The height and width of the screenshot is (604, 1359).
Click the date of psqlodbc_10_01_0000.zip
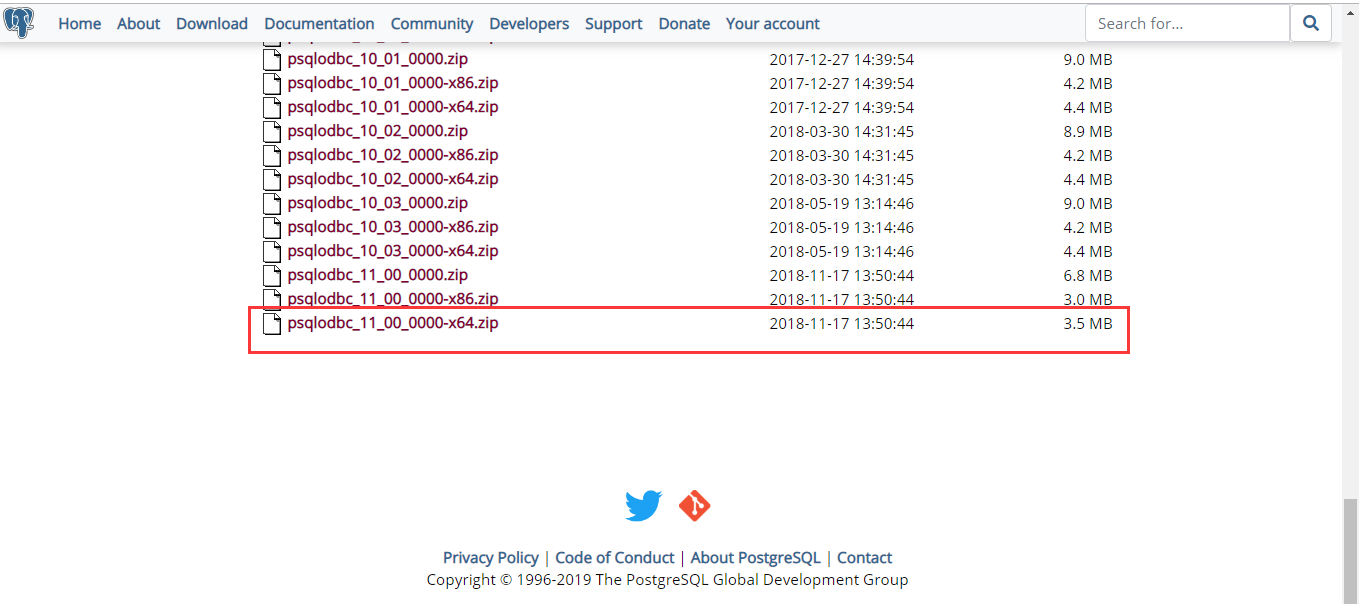coord(841,59)
